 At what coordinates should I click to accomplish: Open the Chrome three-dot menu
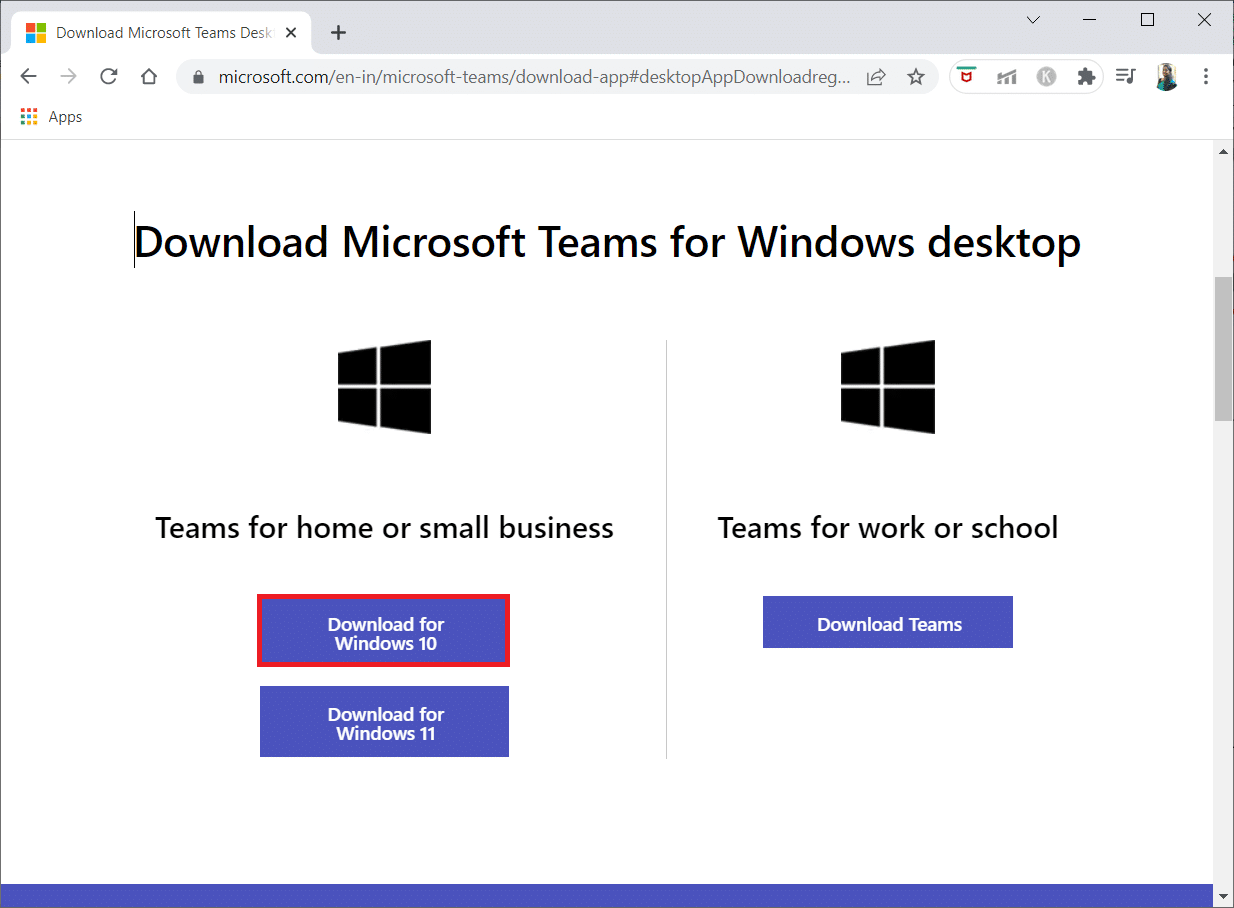coord(1206,77)
